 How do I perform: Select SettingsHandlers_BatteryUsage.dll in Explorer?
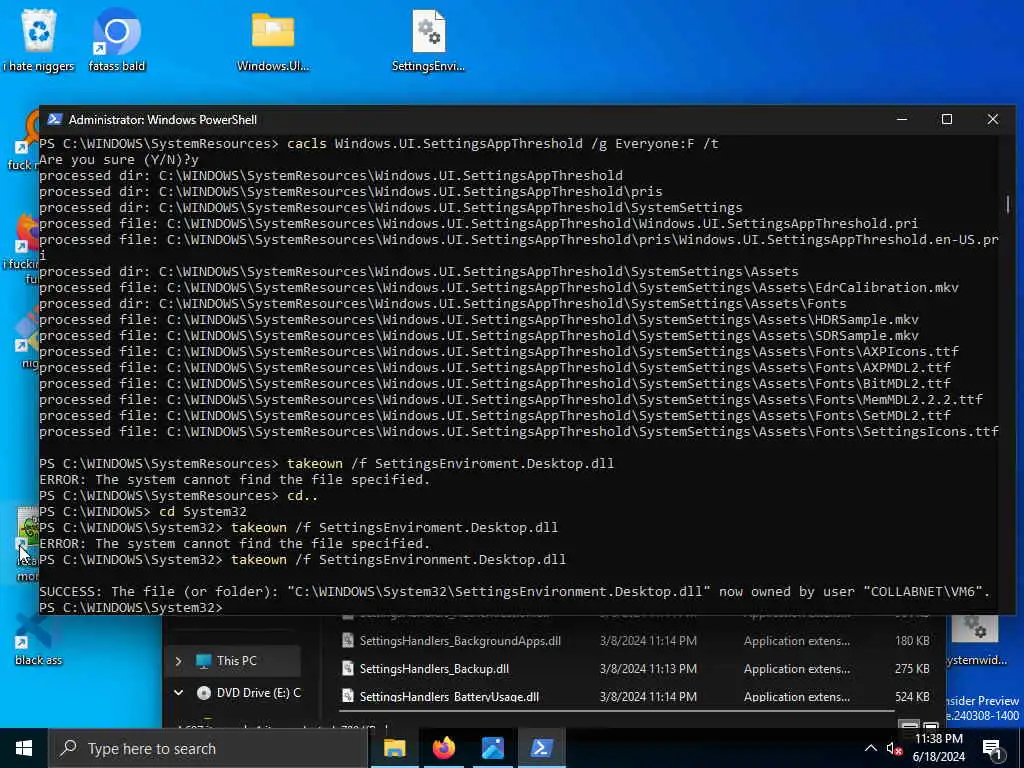point(449,696)
